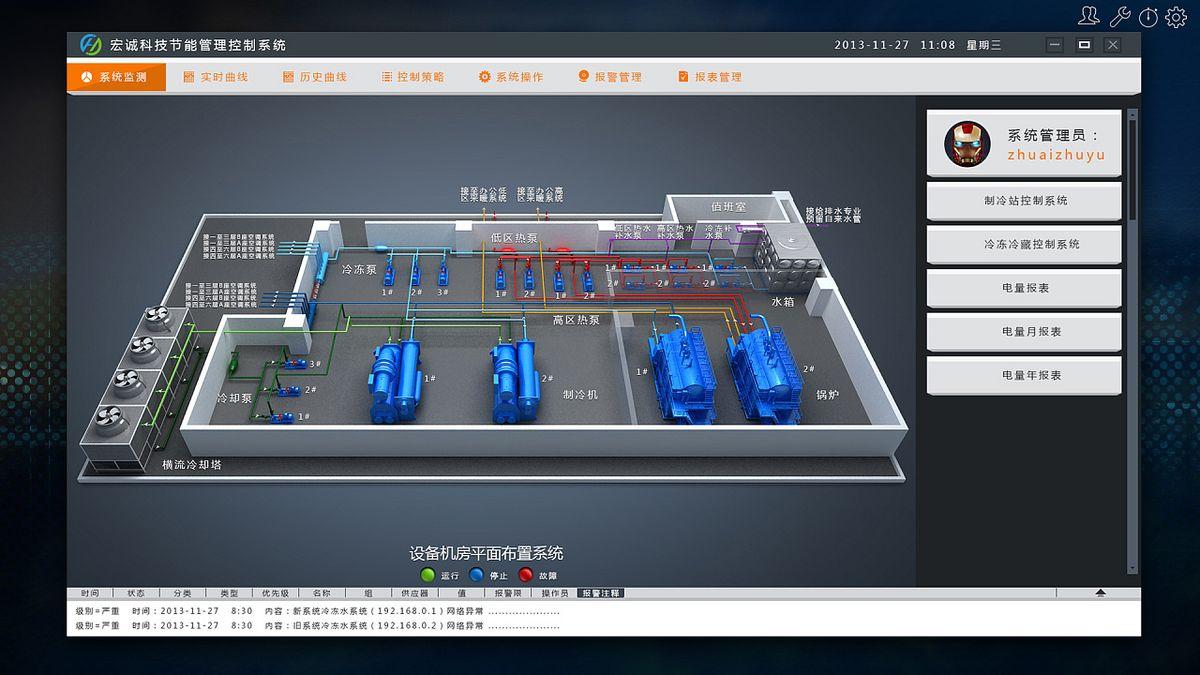Open 冷冻冷藏控制系统 button
Viewport: 1200px width, 675px height.
1024,245
